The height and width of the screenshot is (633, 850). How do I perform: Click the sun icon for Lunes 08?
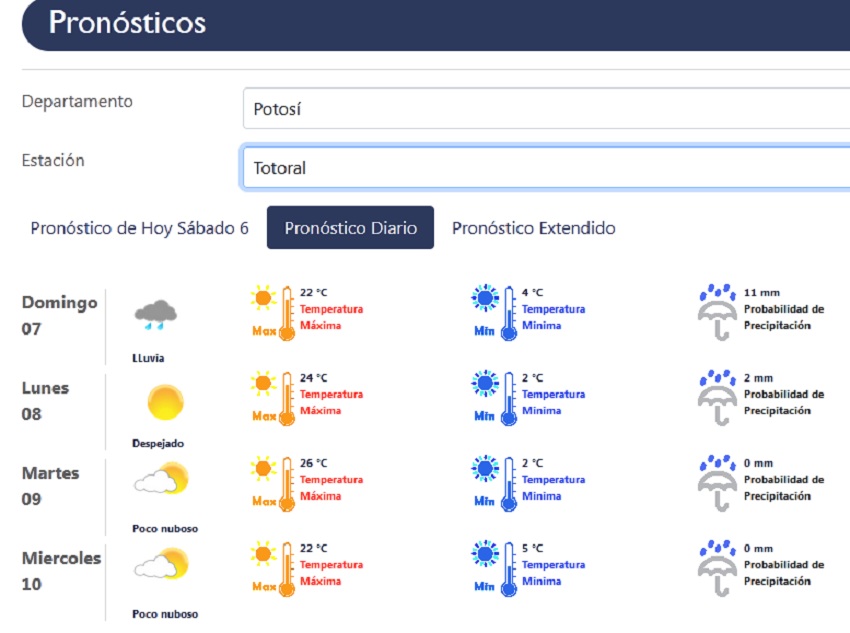point(165,402)
